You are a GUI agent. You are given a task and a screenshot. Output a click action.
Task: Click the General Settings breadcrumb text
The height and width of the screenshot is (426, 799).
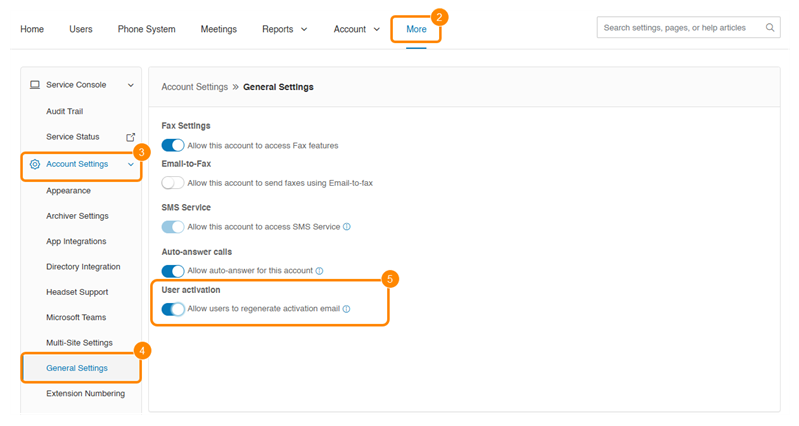coord(278,87)
